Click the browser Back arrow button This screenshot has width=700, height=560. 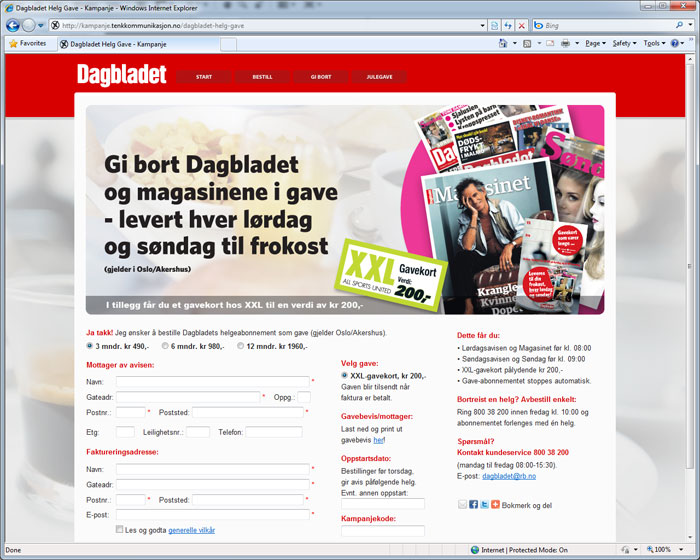12,25
